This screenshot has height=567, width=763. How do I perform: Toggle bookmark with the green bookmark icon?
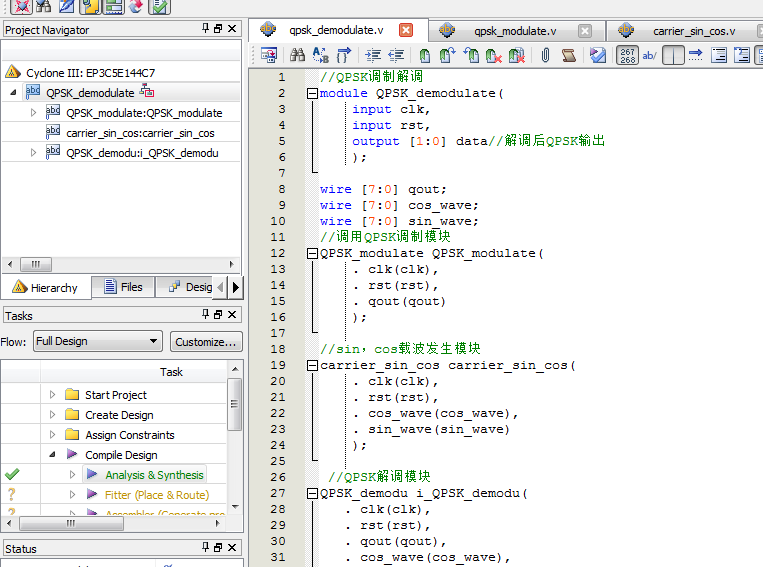(x=425, y=56)
